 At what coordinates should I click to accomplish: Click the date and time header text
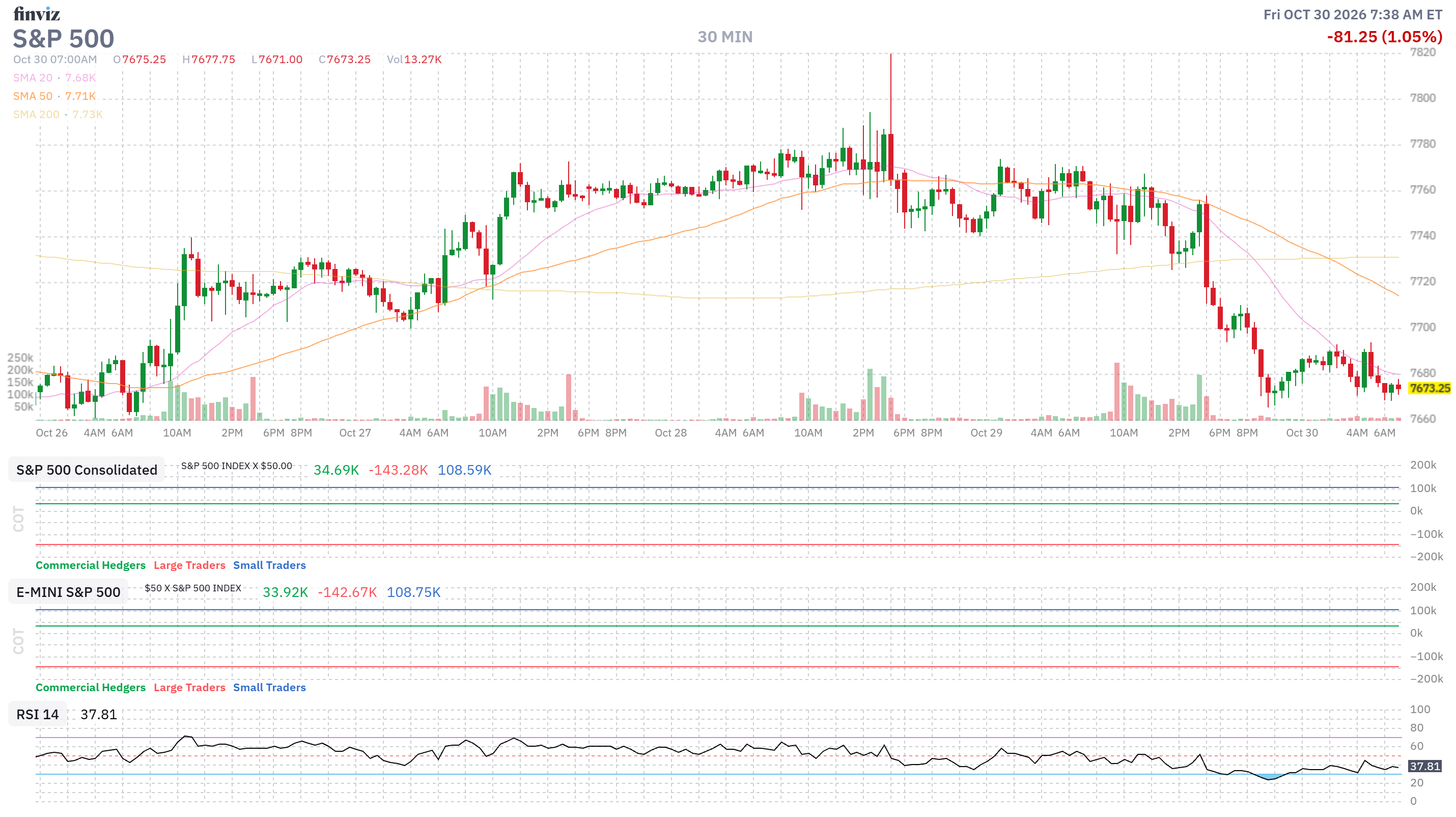click(1353, 15)
